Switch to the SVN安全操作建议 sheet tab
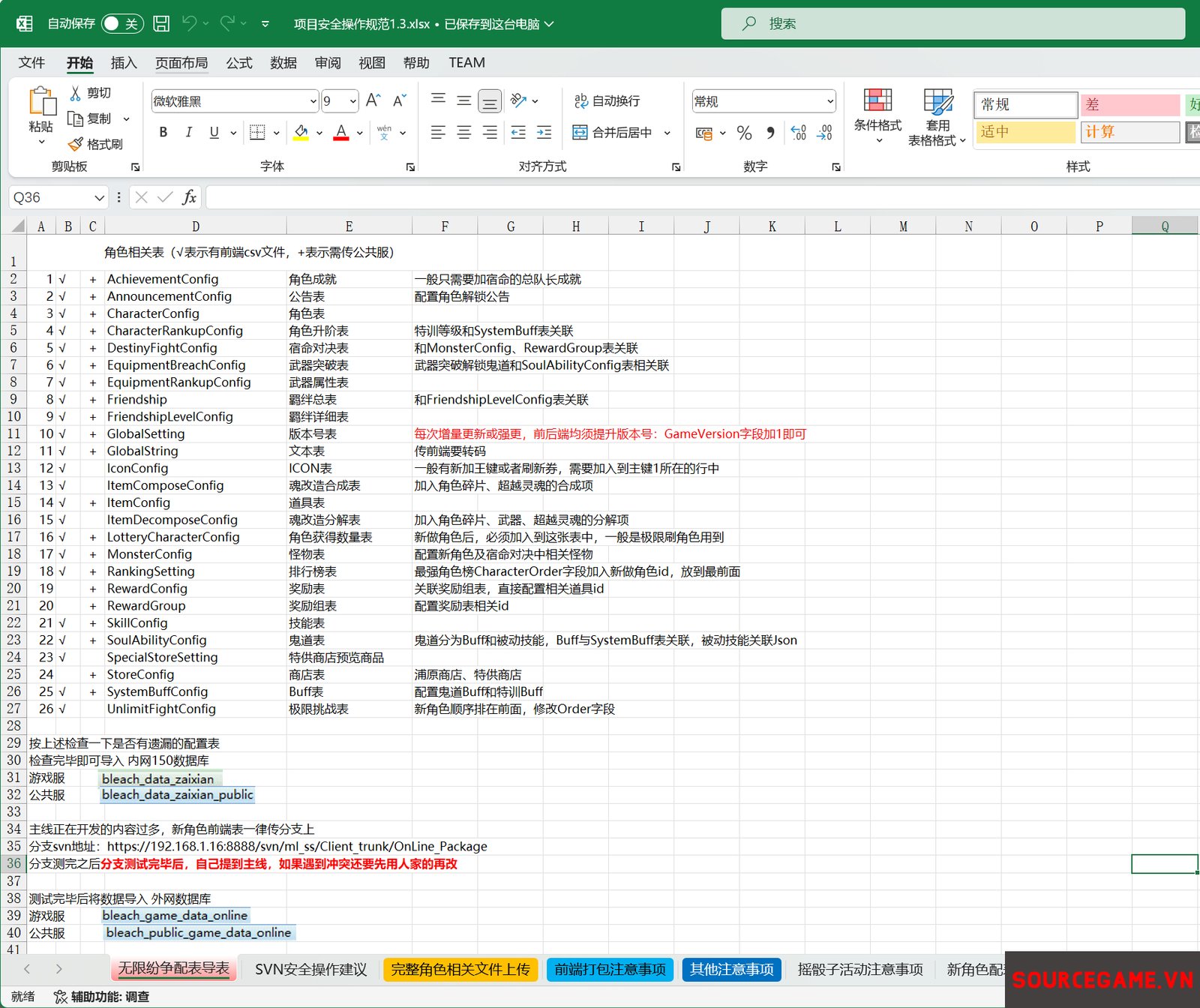The height and width of the screenshot is (1008, 1200). (x=310, y=969)
